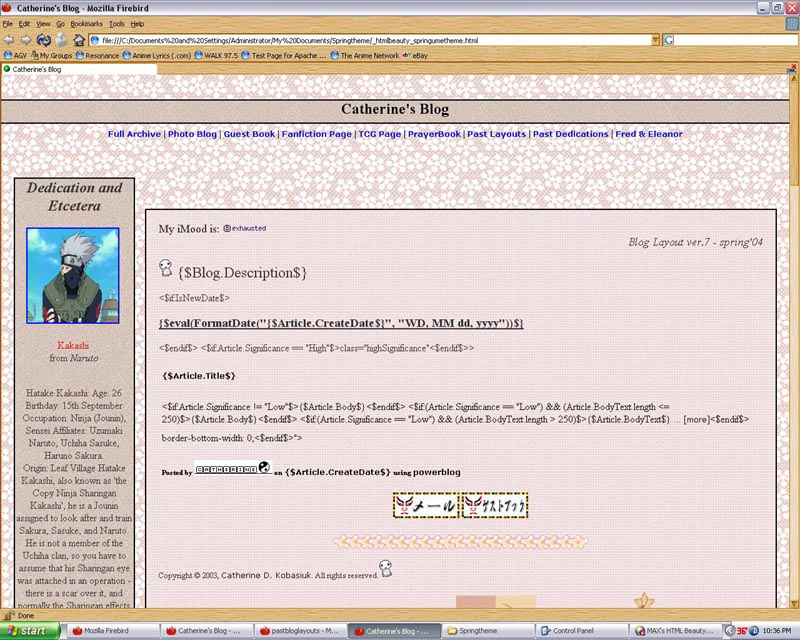
Task: Open the Edit menu
Action: click(24, 24)
